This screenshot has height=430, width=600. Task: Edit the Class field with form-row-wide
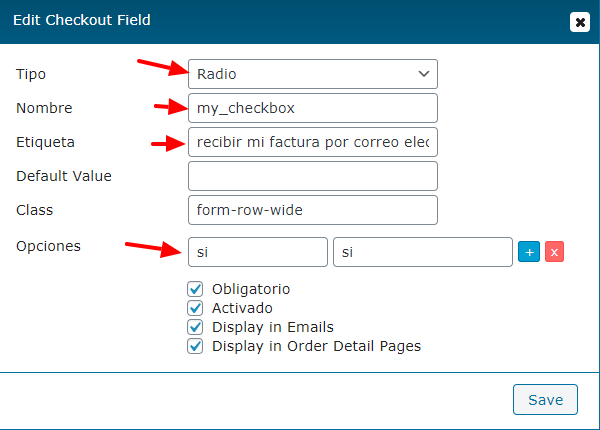click(313, 210)
